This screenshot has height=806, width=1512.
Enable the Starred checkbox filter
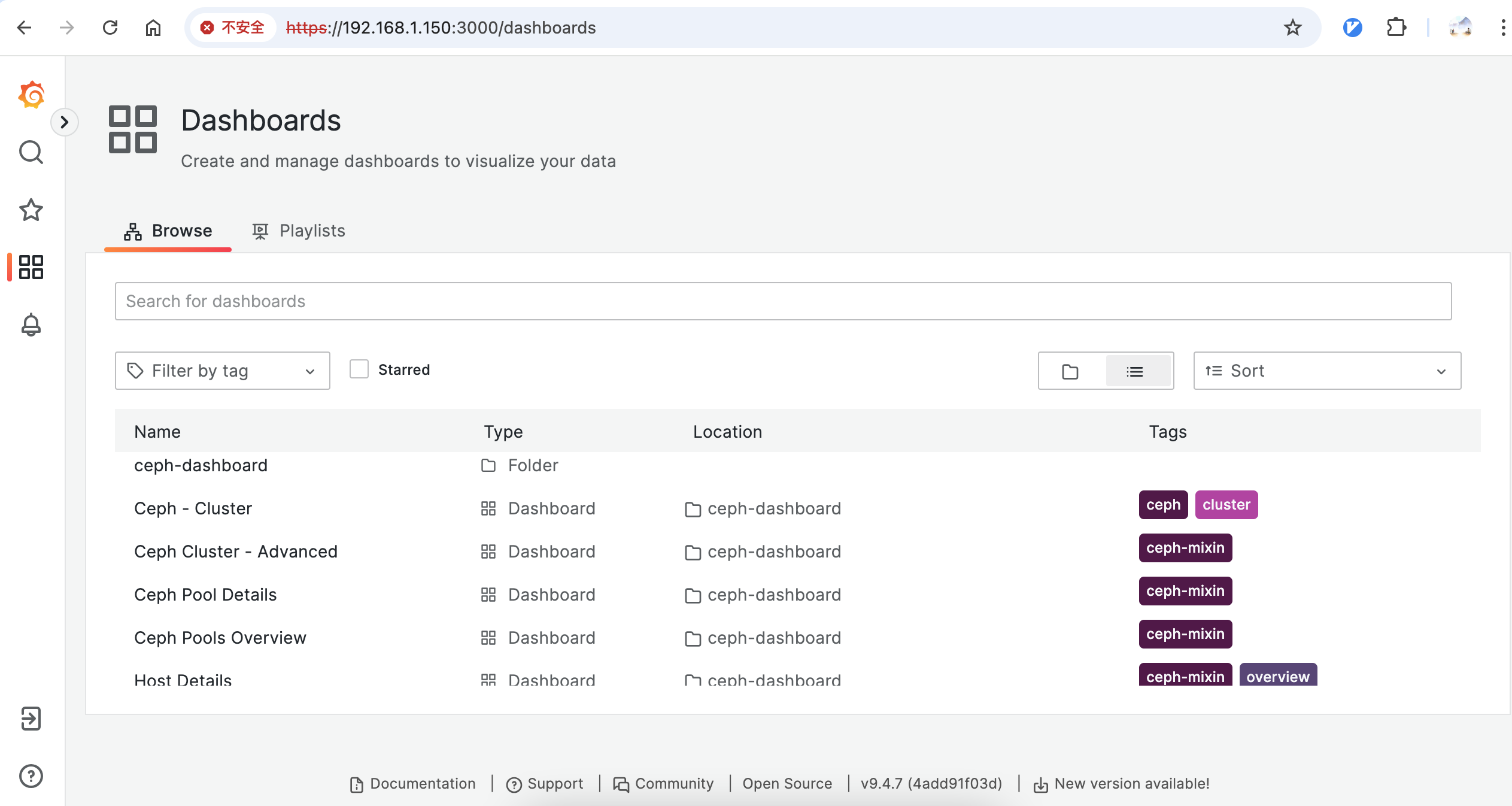[359, 369]
